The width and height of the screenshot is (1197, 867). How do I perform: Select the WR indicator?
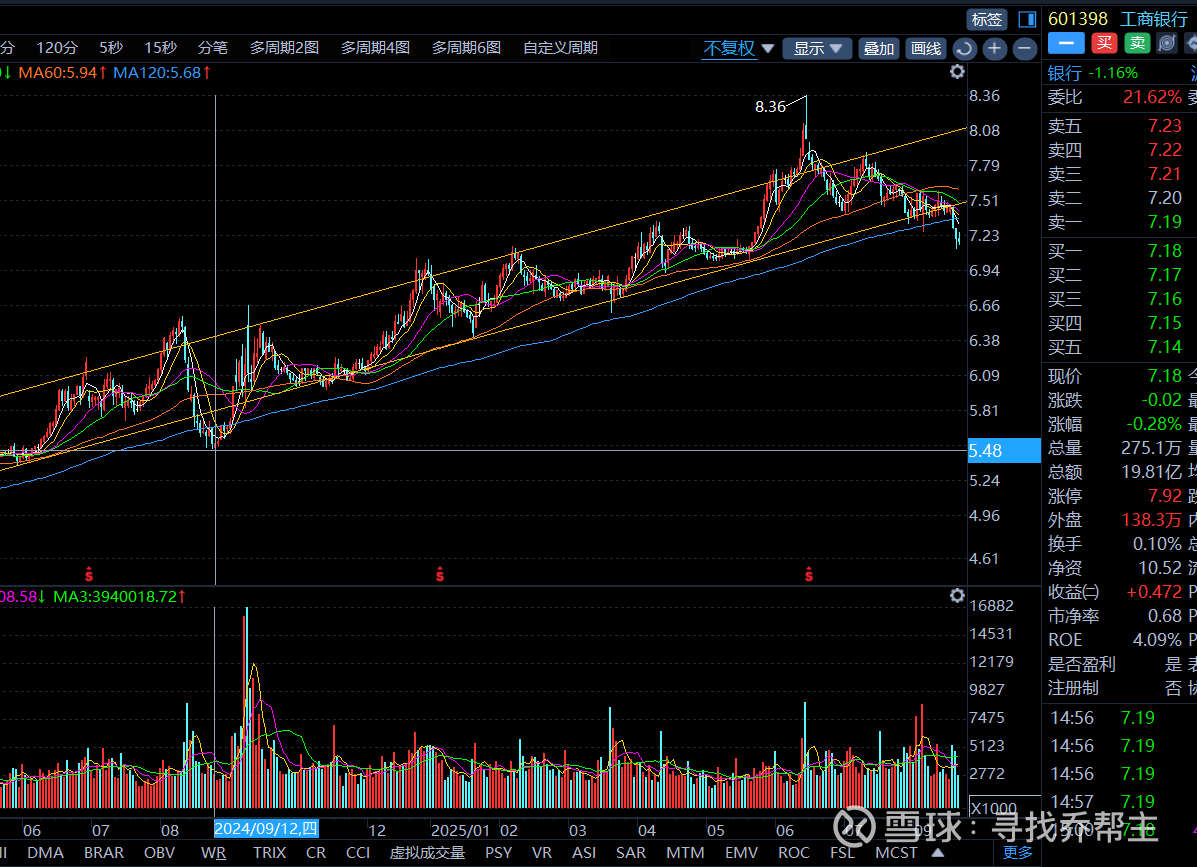[x=213, y=852]
